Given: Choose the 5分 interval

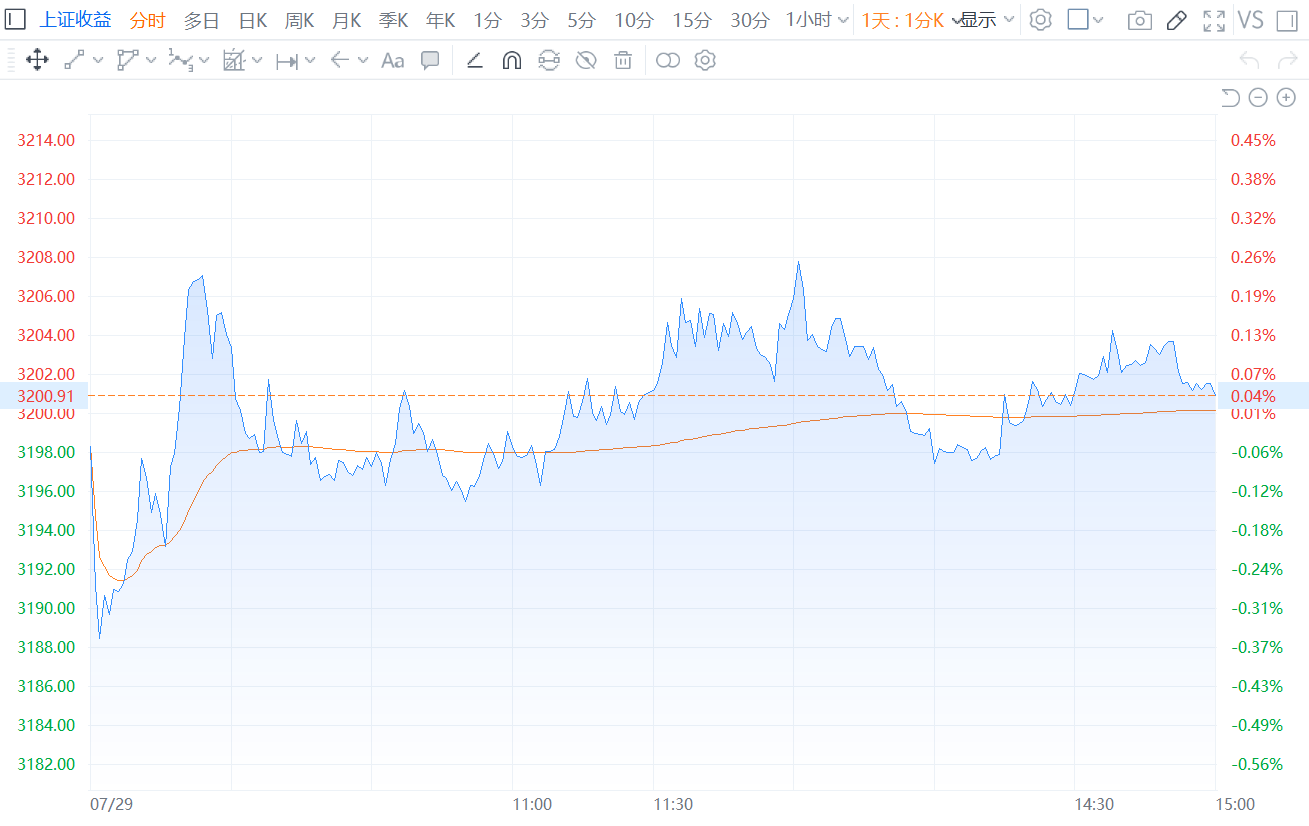Looking at the screenshot, I should (581, 20).
